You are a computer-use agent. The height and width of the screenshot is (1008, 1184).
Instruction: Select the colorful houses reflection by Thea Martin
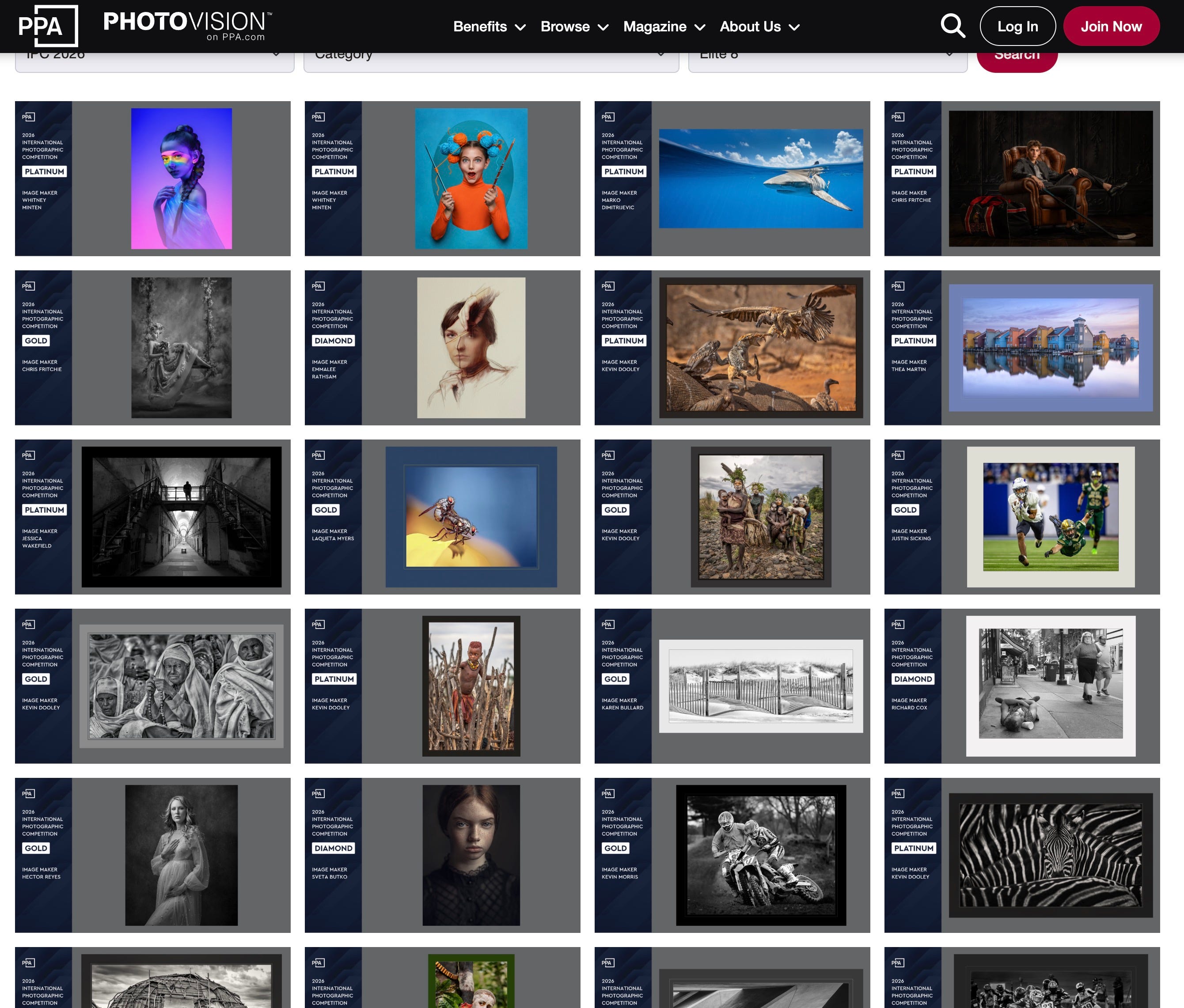point(1050,348)
